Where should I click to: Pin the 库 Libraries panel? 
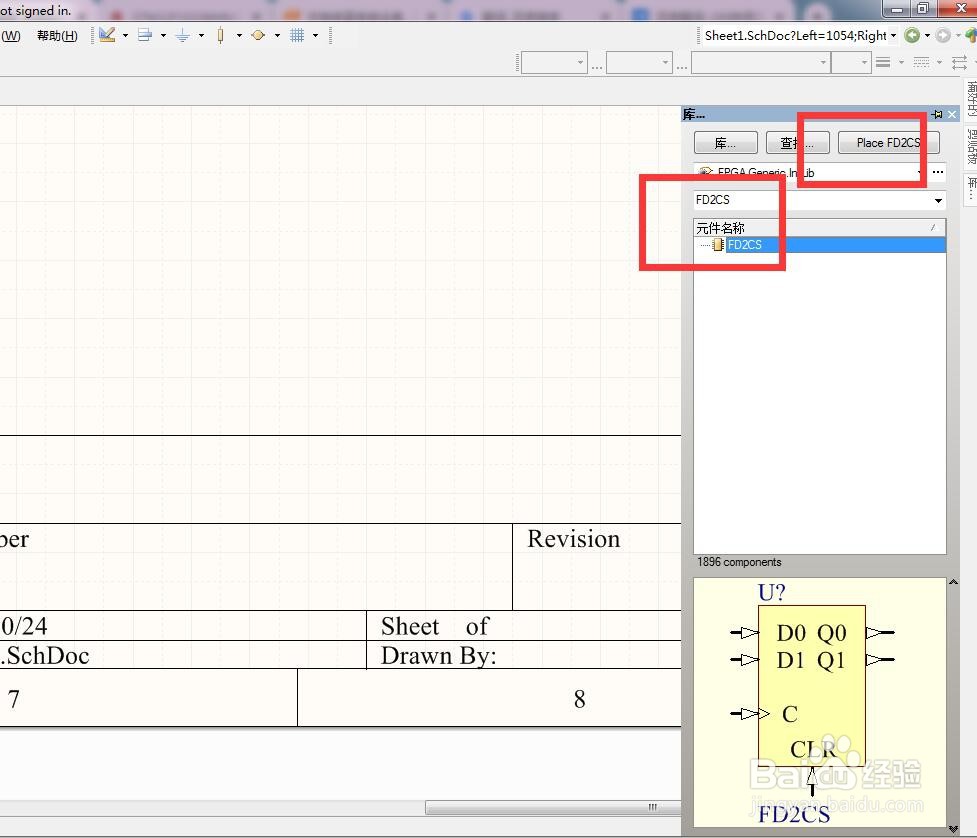[x=937, y=115]
